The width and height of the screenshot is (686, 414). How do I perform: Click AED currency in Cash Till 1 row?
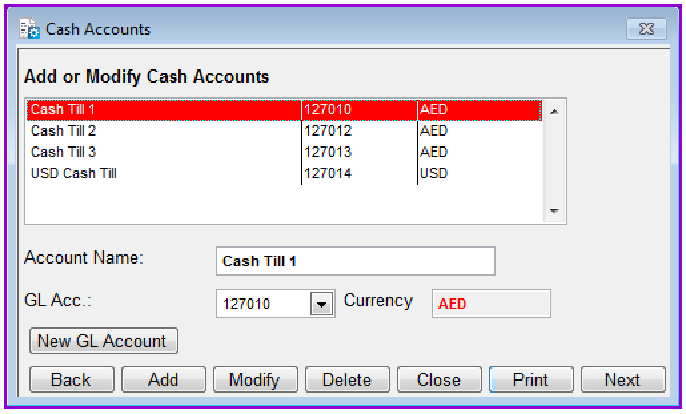(434, 109)
